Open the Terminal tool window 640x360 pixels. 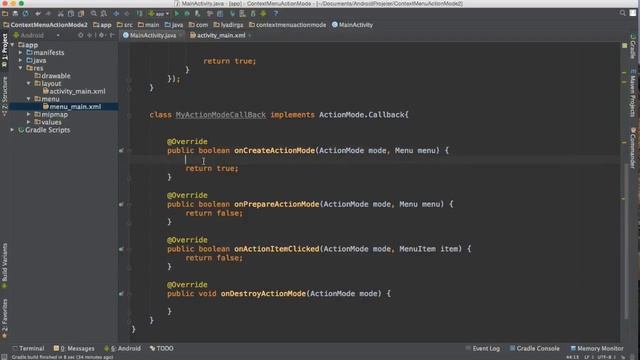[x=28, y=349]
